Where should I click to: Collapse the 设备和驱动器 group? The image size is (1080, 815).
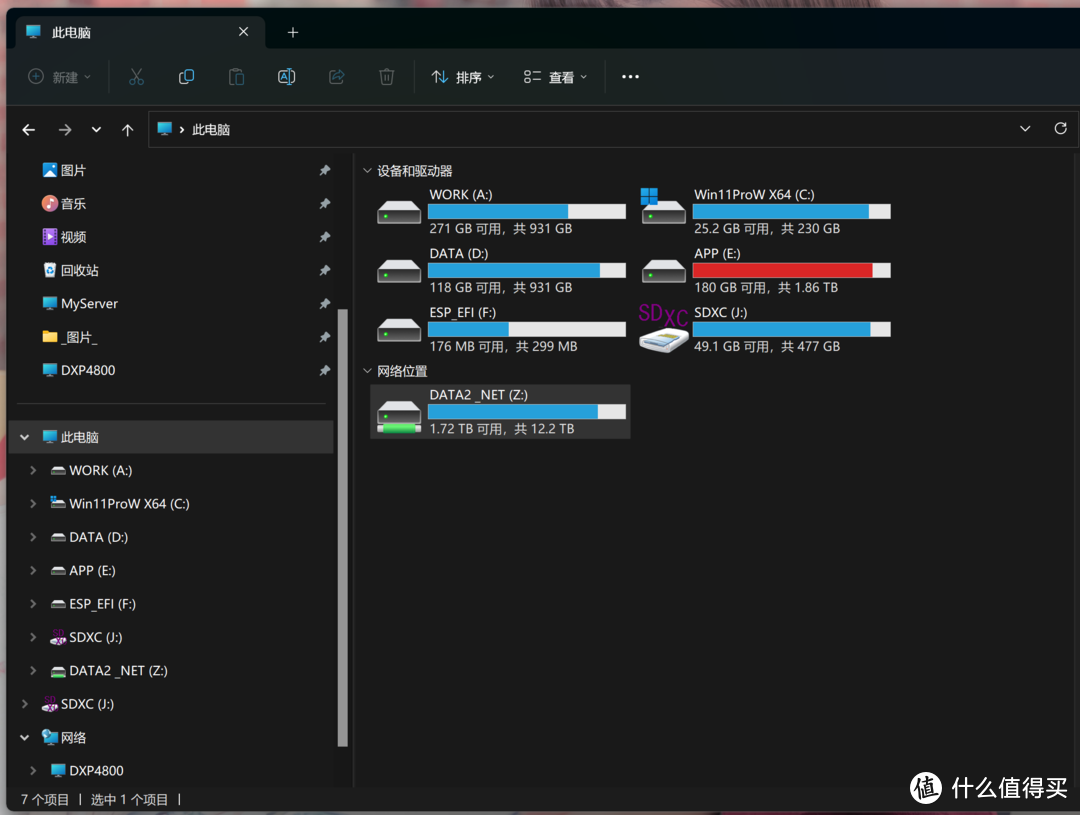tap(367, 171)
